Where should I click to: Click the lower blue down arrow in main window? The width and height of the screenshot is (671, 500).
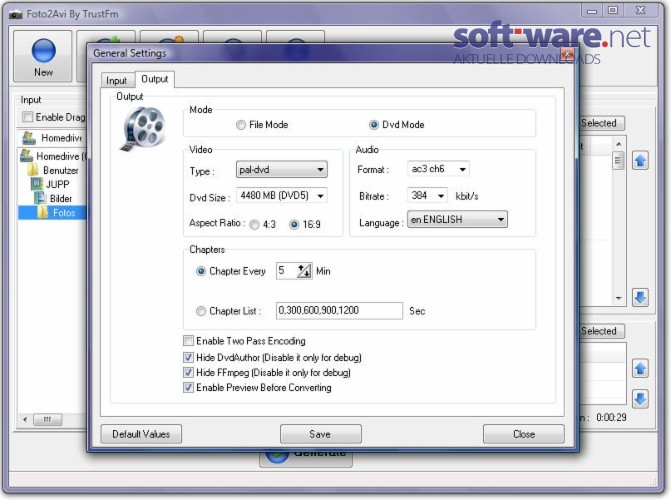pyautogui.click(x=640, y=399)
